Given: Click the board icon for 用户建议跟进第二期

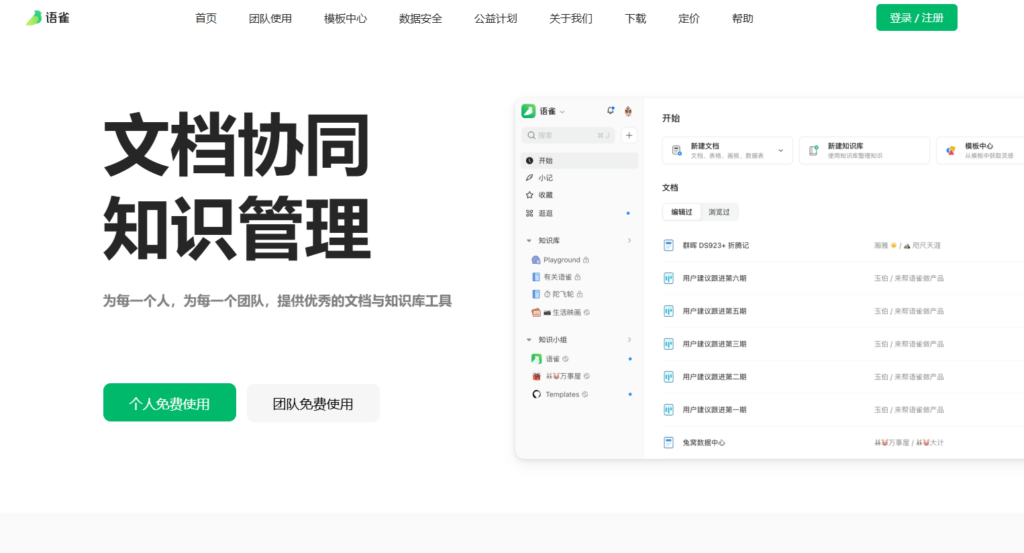Looking at the screenshot, I should pos(669,377).
